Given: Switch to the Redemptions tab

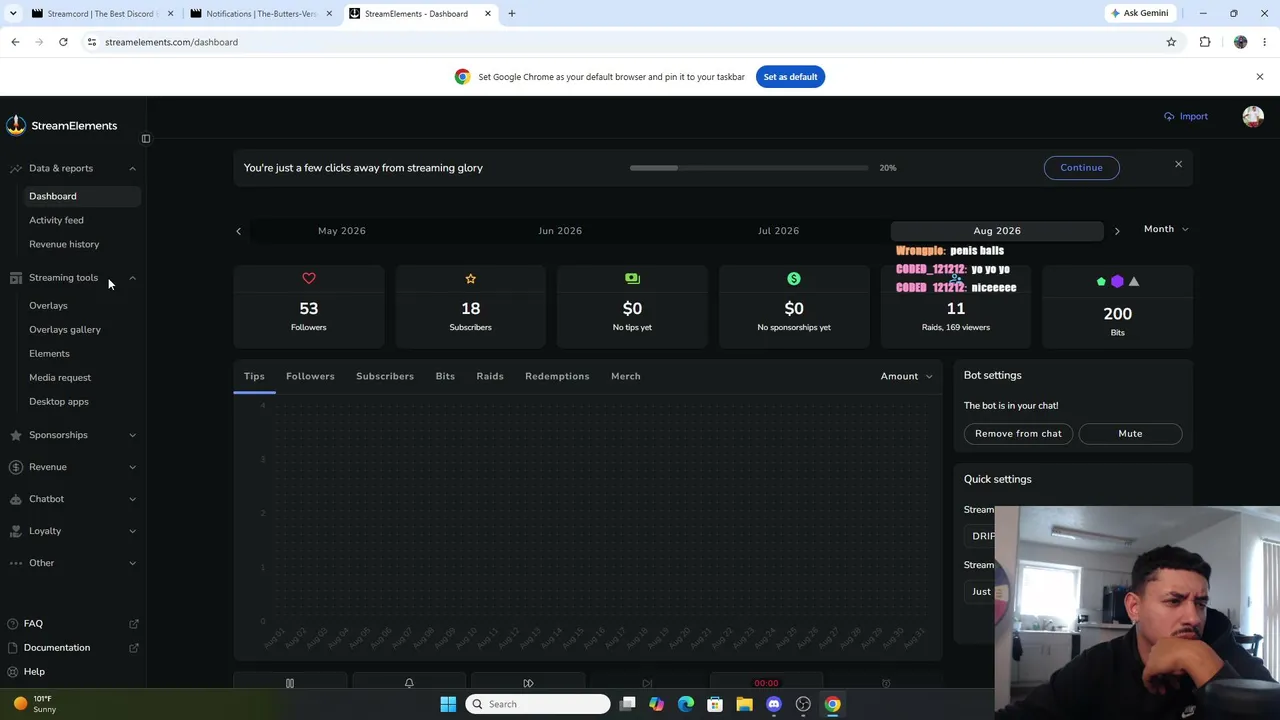Looking at the screenshot, I should point(557,376).
